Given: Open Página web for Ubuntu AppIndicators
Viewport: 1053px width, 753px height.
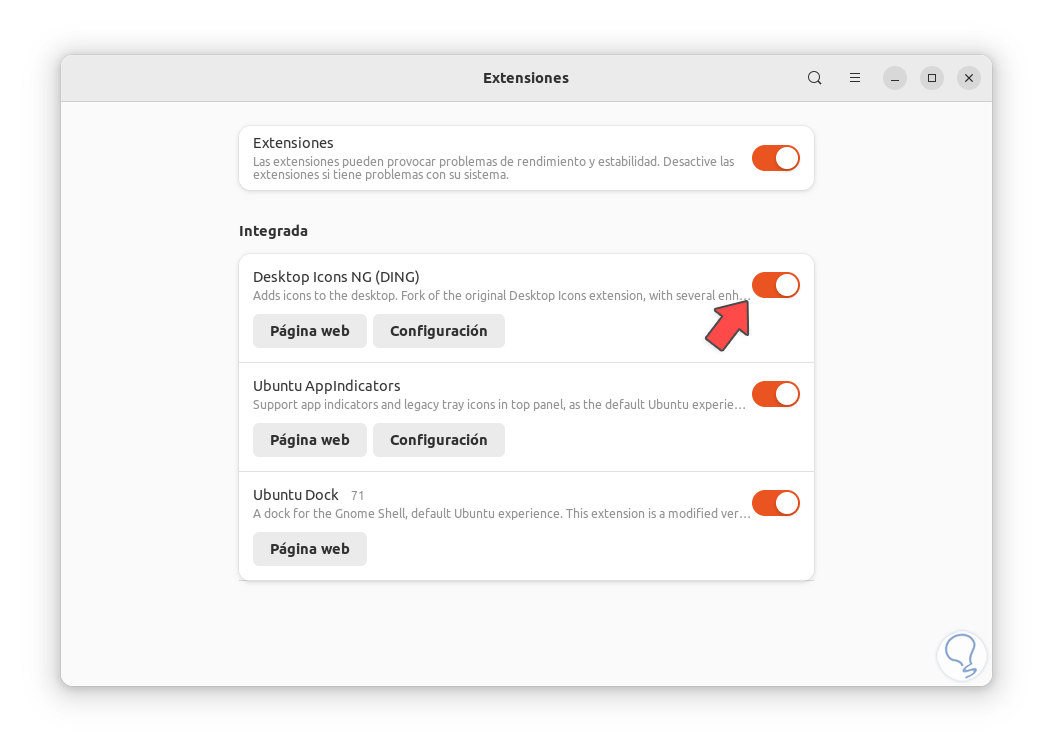Looking at the screenshot, I should [309, 439].
